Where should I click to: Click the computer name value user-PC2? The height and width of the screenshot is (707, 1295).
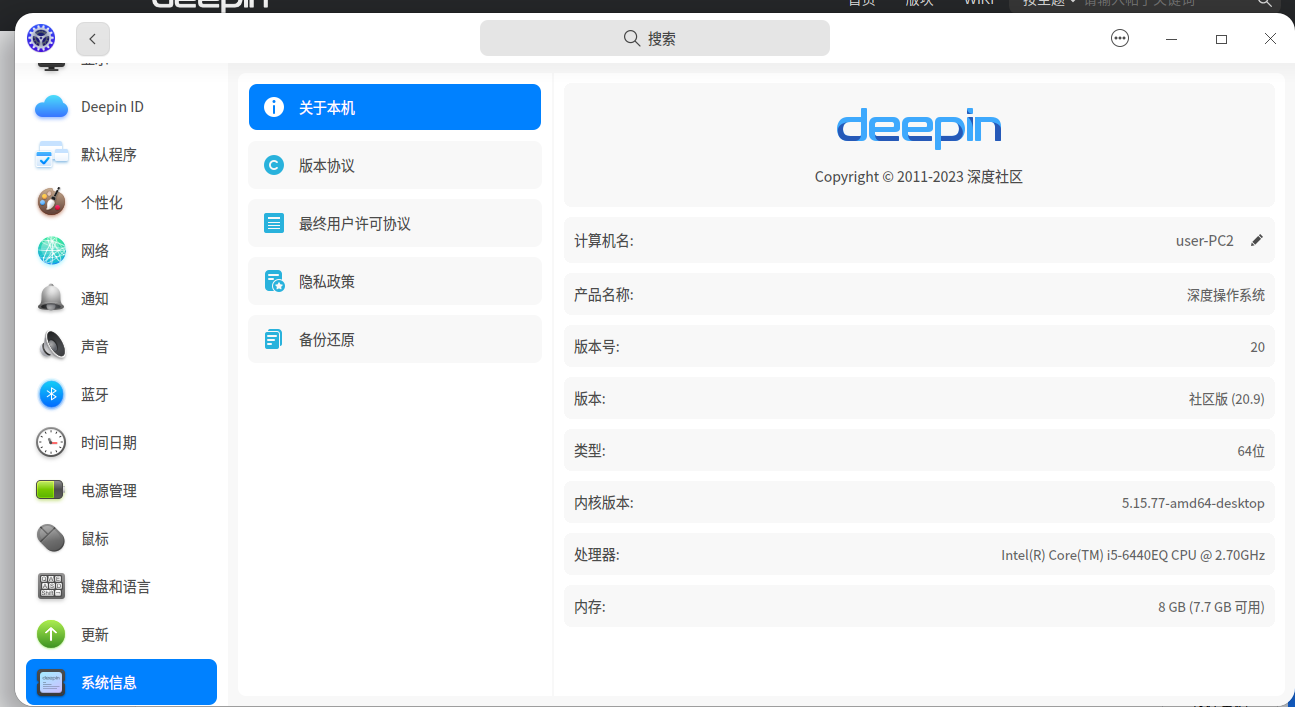tap(1204, 241)
